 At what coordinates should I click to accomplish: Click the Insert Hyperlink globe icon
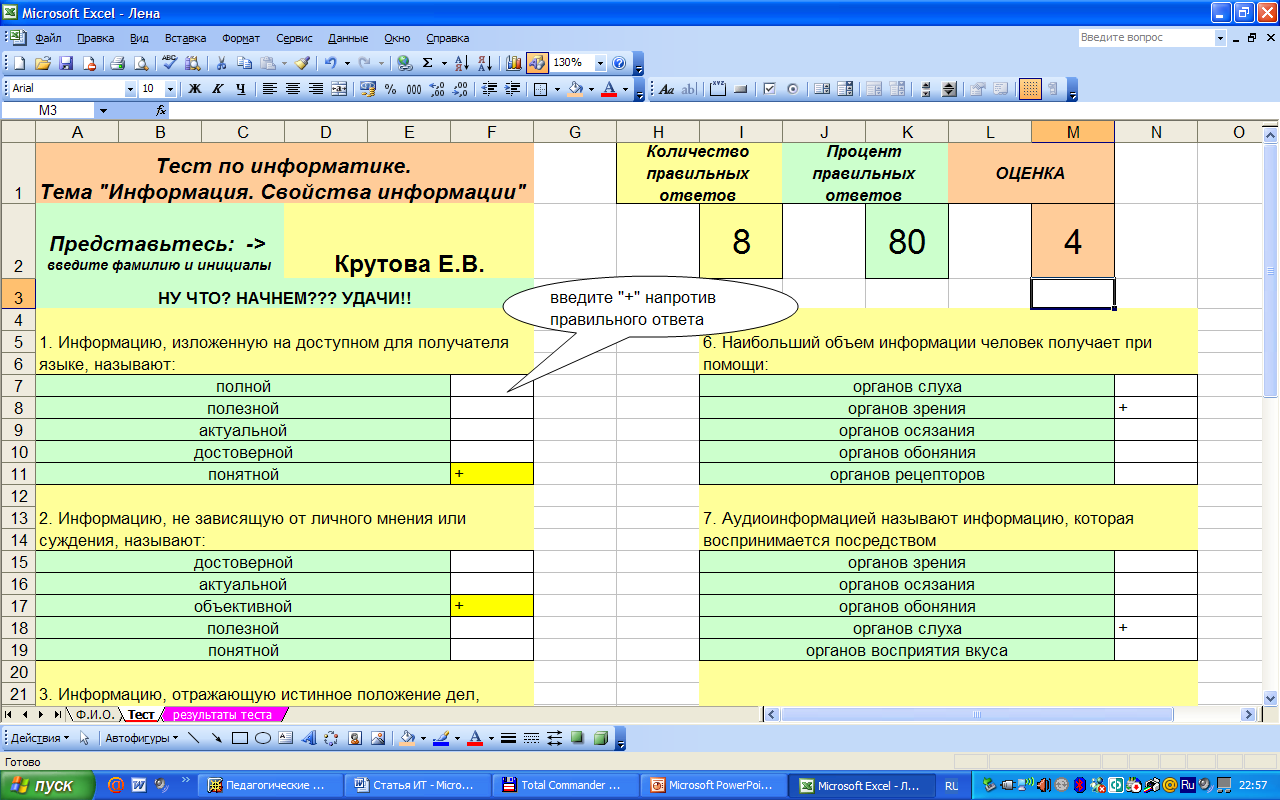pyautogui.click(x=404, y=63)
